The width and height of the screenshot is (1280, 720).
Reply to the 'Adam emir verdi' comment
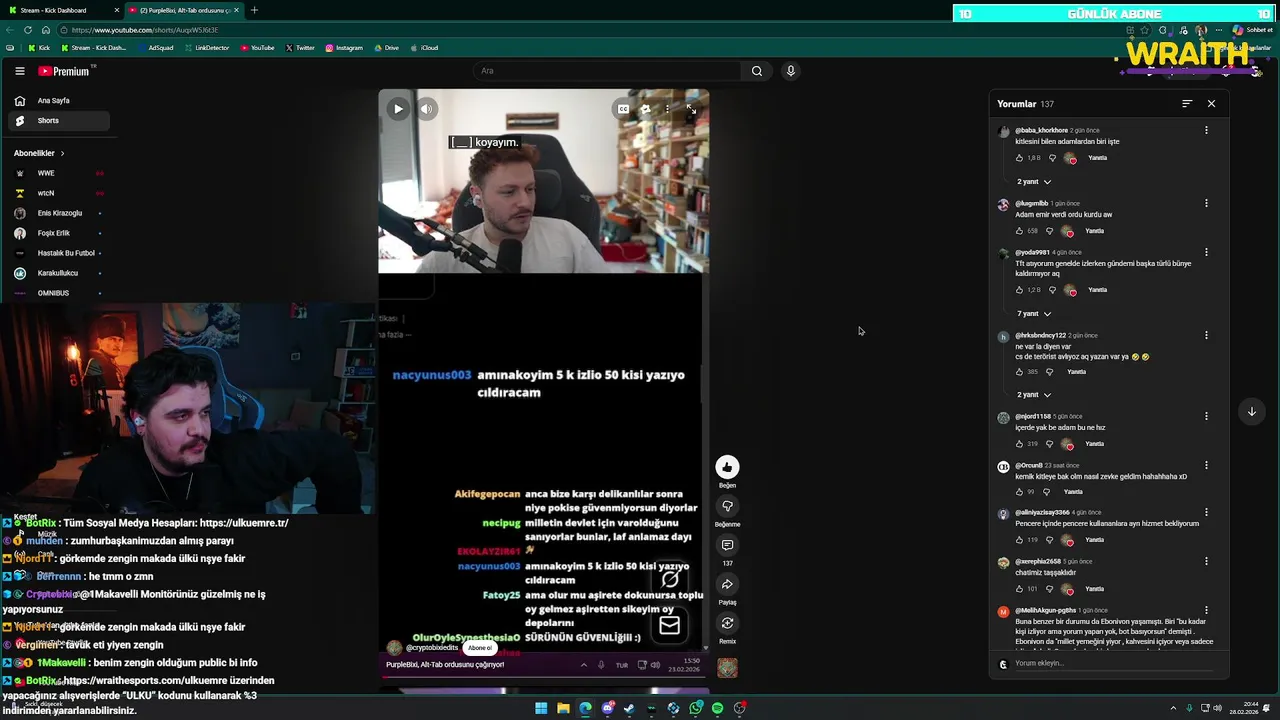coord(1095,231)
